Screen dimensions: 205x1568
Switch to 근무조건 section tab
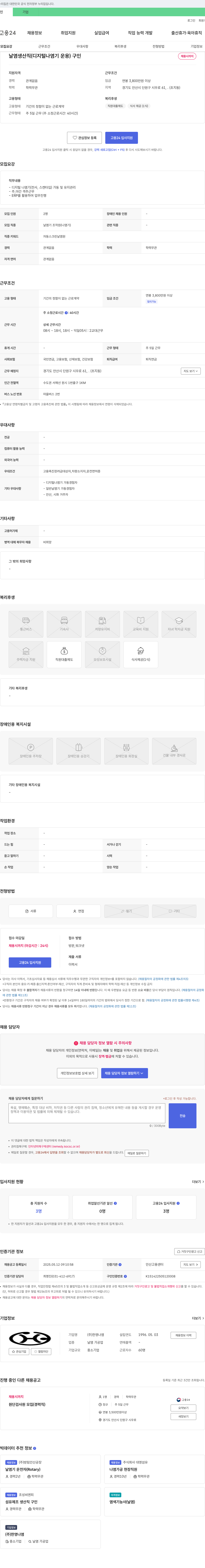pos(44,46)
